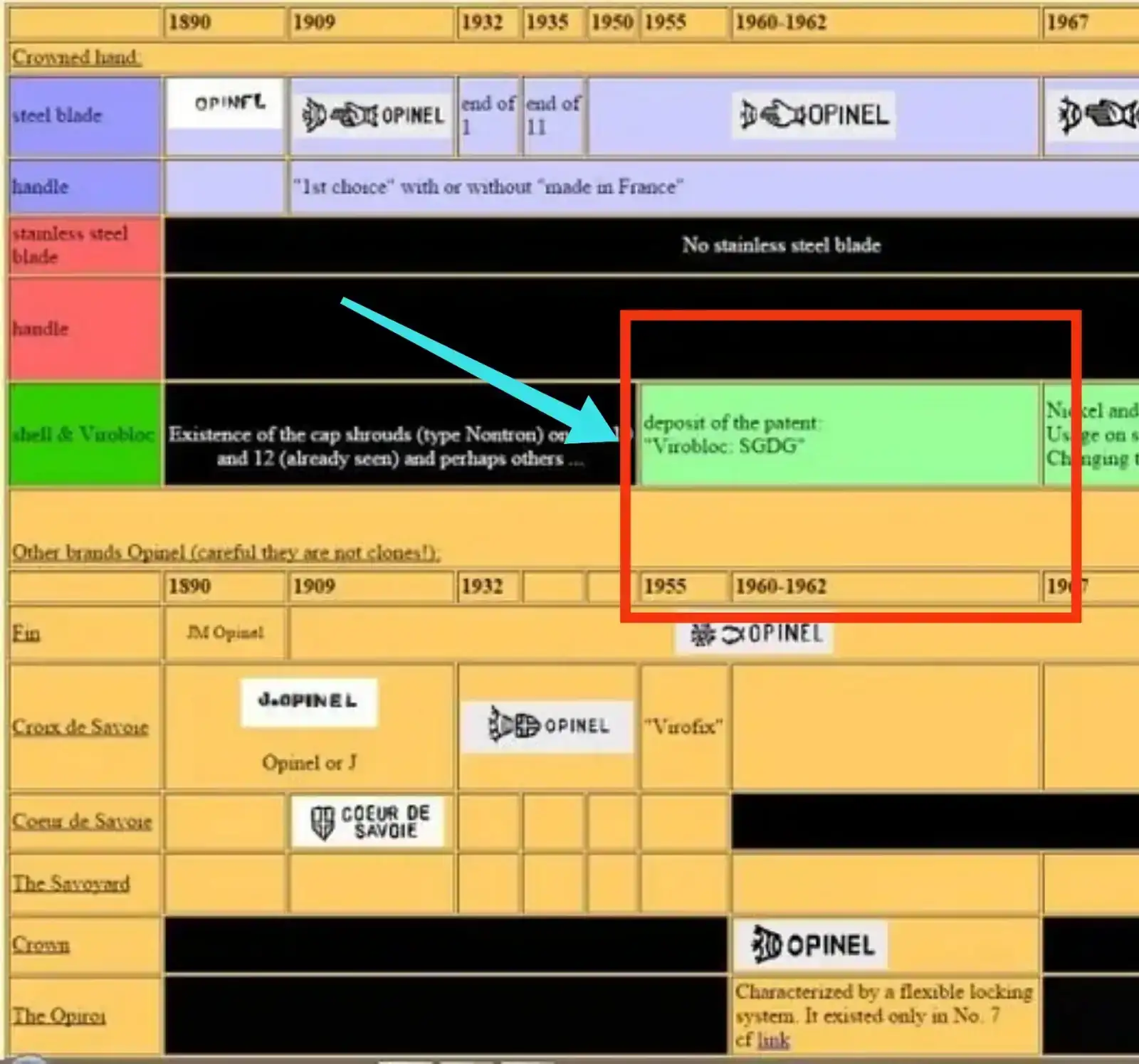Follow the Fin brand link

click(x=26, y=633)
